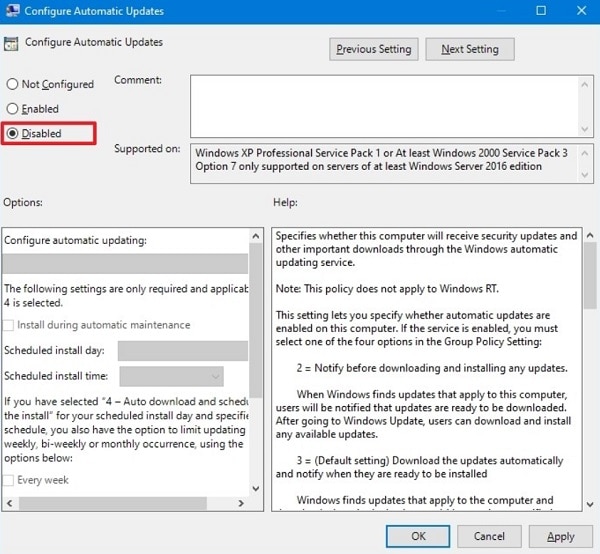Confirm with the OK button
The height and width of the screenshot is (554, 600).
(x=418, y=536)
